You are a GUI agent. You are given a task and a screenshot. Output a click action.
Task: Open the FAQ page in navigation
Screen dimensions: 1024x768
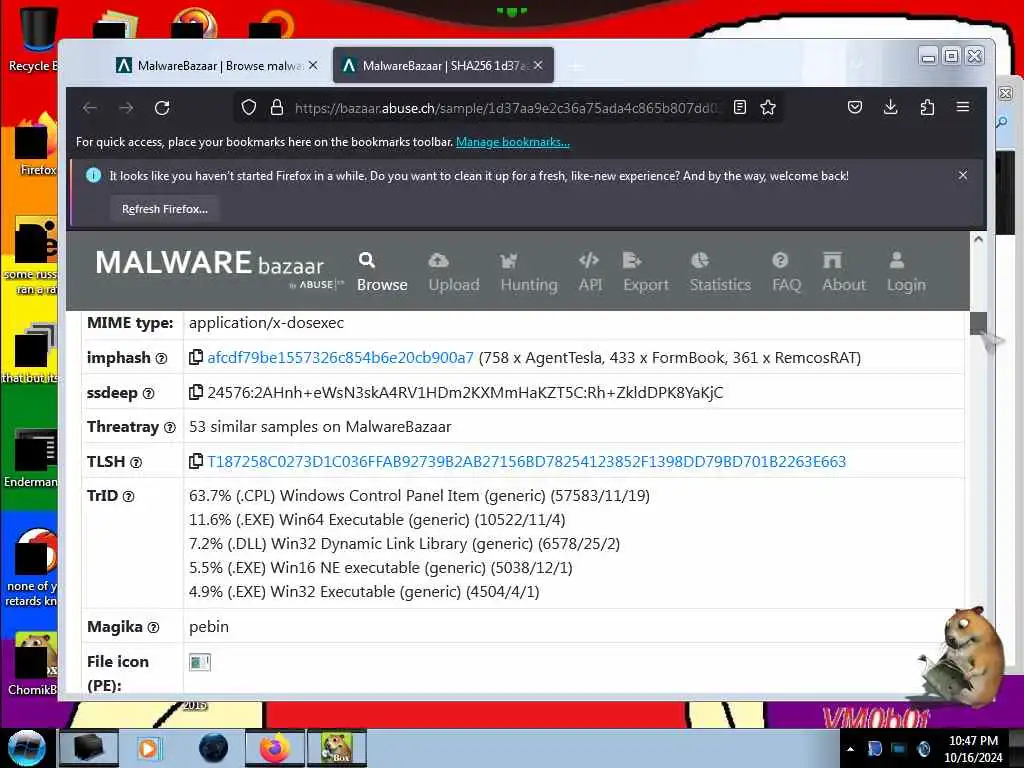pos(786,272)
